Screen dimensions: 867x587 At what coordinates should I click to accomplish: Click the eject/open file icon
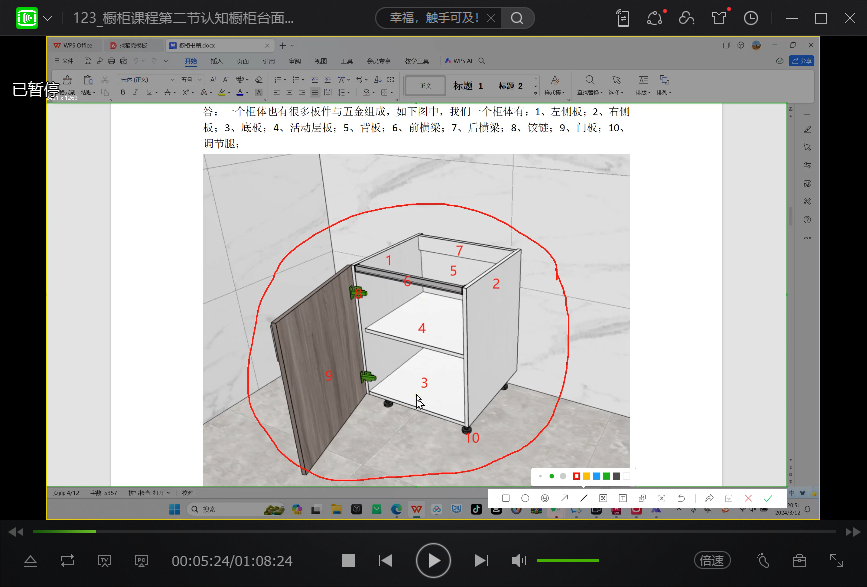(x=30, y=561)
